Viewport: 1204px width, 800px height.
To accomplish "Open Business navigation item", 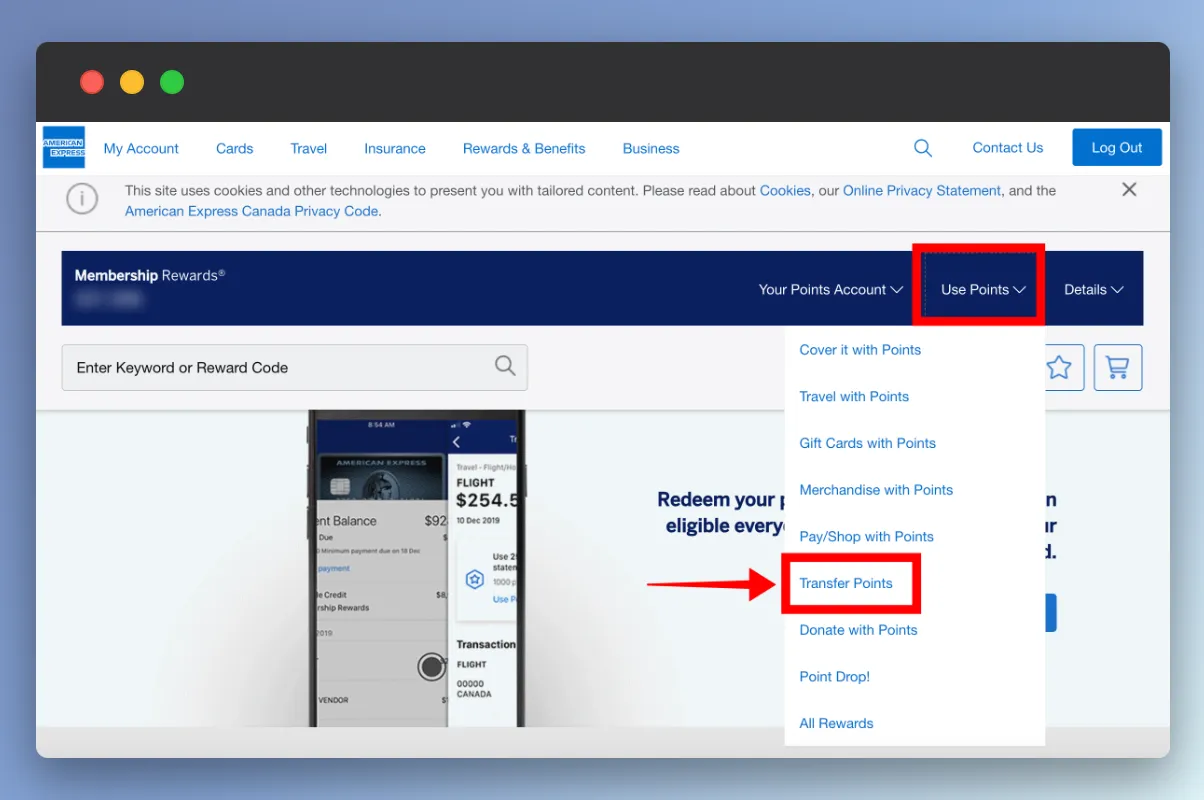I will [x=651, y=148].
